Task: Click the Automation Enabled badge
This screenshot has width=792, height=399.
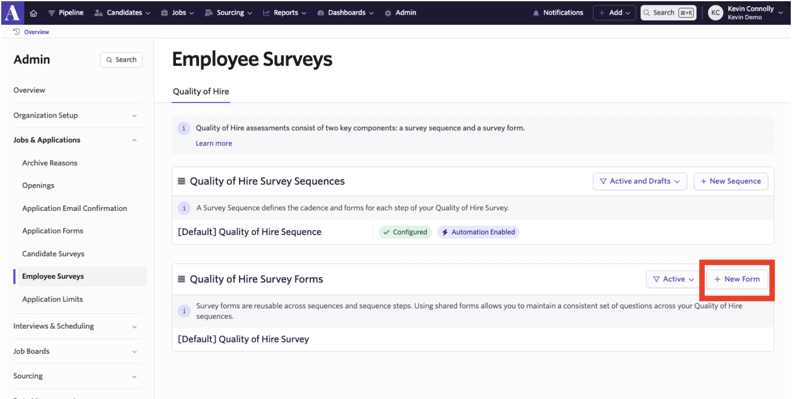Action: pyautogui.click(x=478, y=232)
